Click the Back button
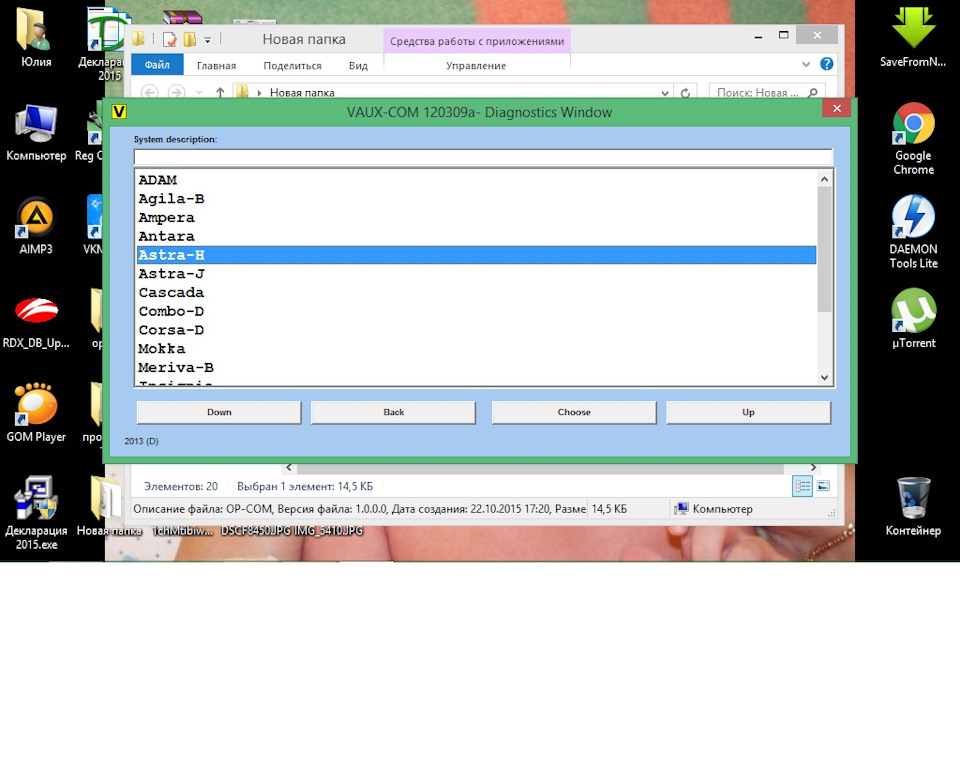 pyautogui.click(x=393, y=412)
